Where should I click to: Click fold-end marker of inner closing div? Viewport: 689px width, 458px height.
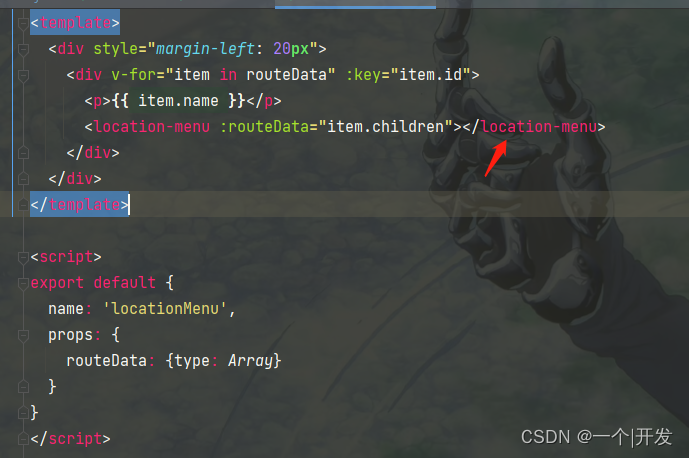coord(23,153)
